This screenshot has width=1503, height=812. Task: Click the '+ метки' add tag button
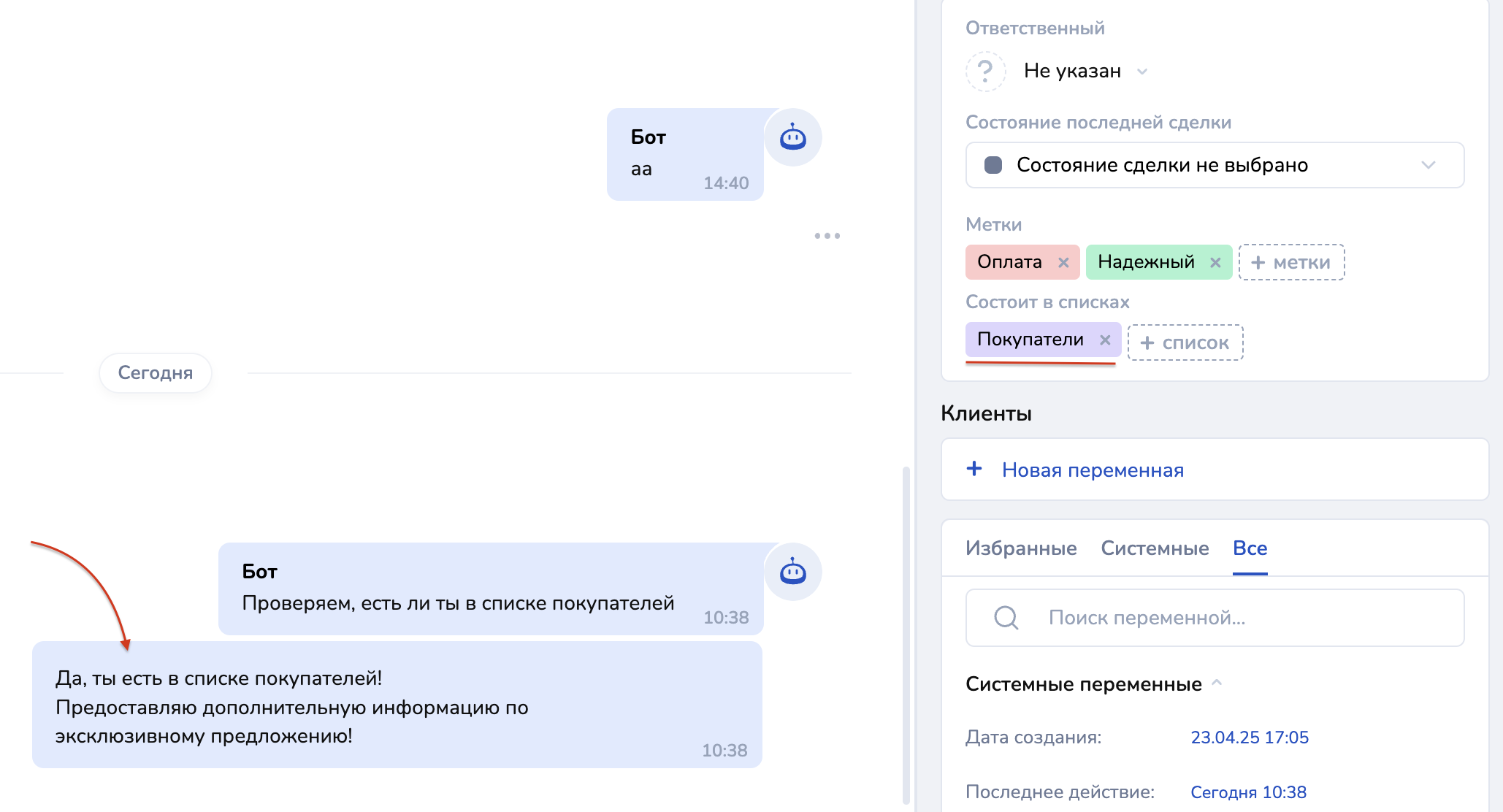(1291, 263)
